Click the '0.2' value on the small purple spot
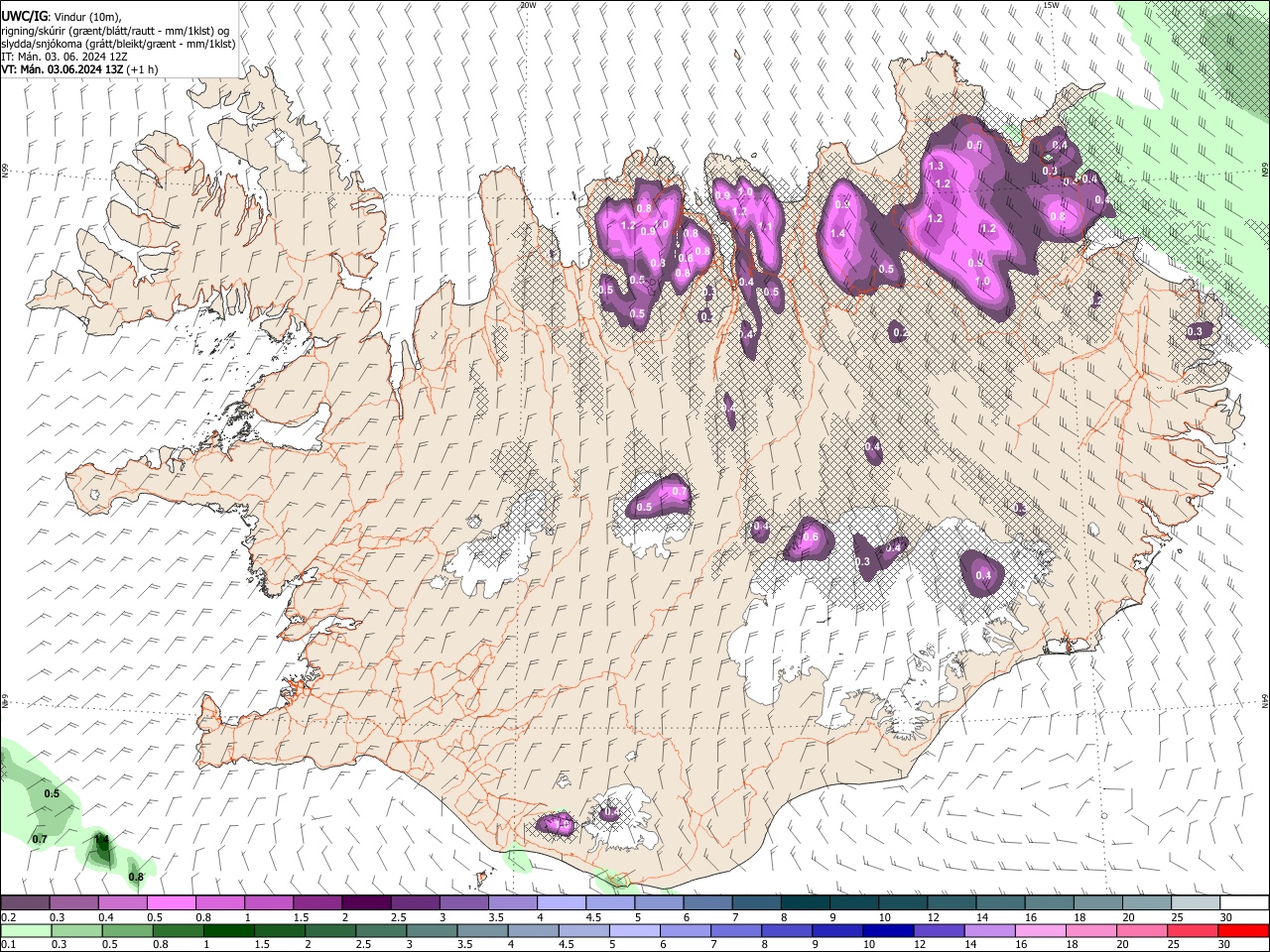 [x=899, y=333]
